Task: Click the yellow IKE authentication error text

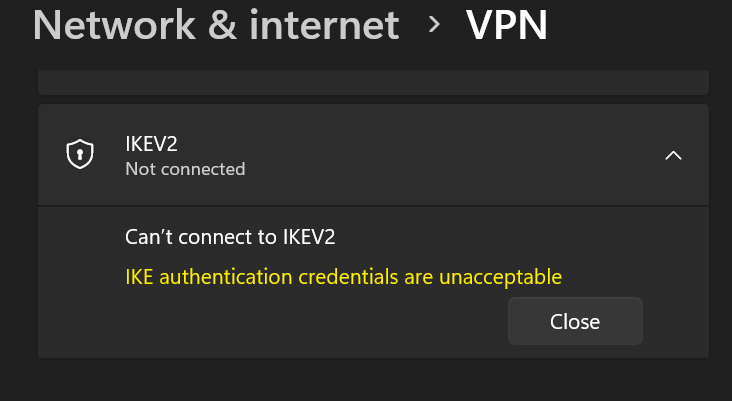Action: coord(343,276)
